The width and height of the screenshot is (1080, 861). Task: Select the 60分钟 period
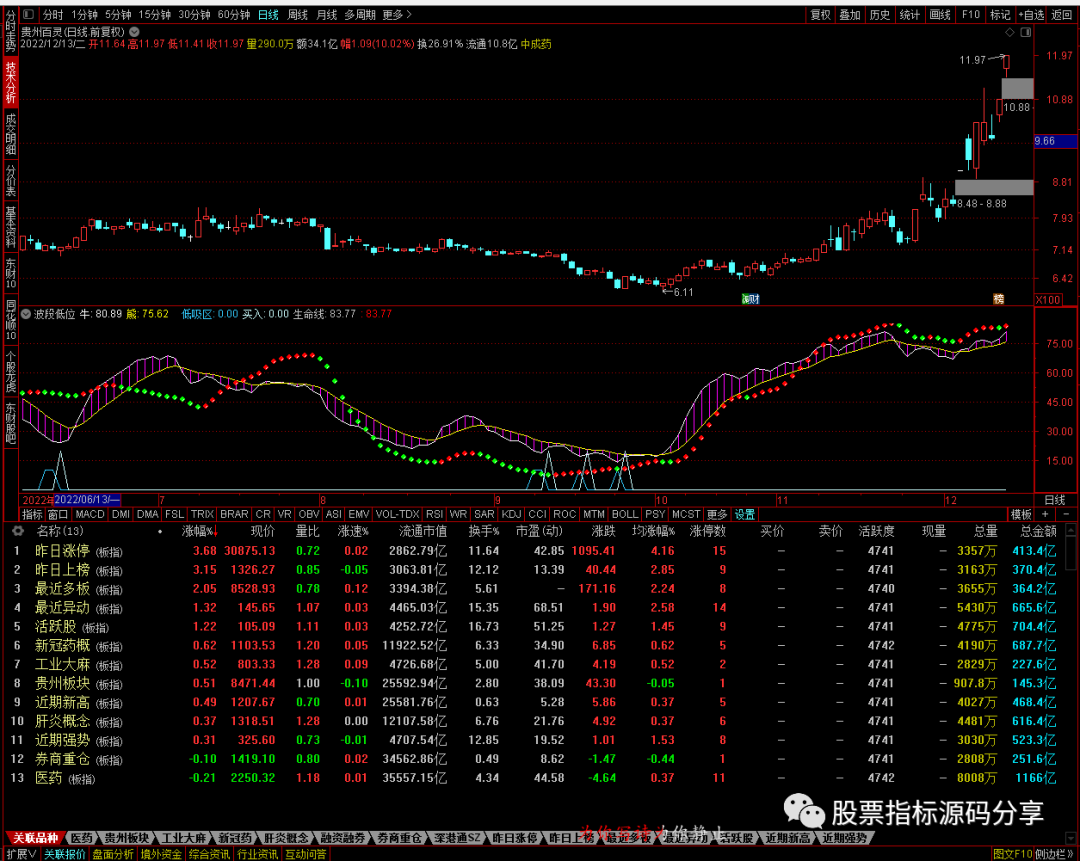(234, 14)
